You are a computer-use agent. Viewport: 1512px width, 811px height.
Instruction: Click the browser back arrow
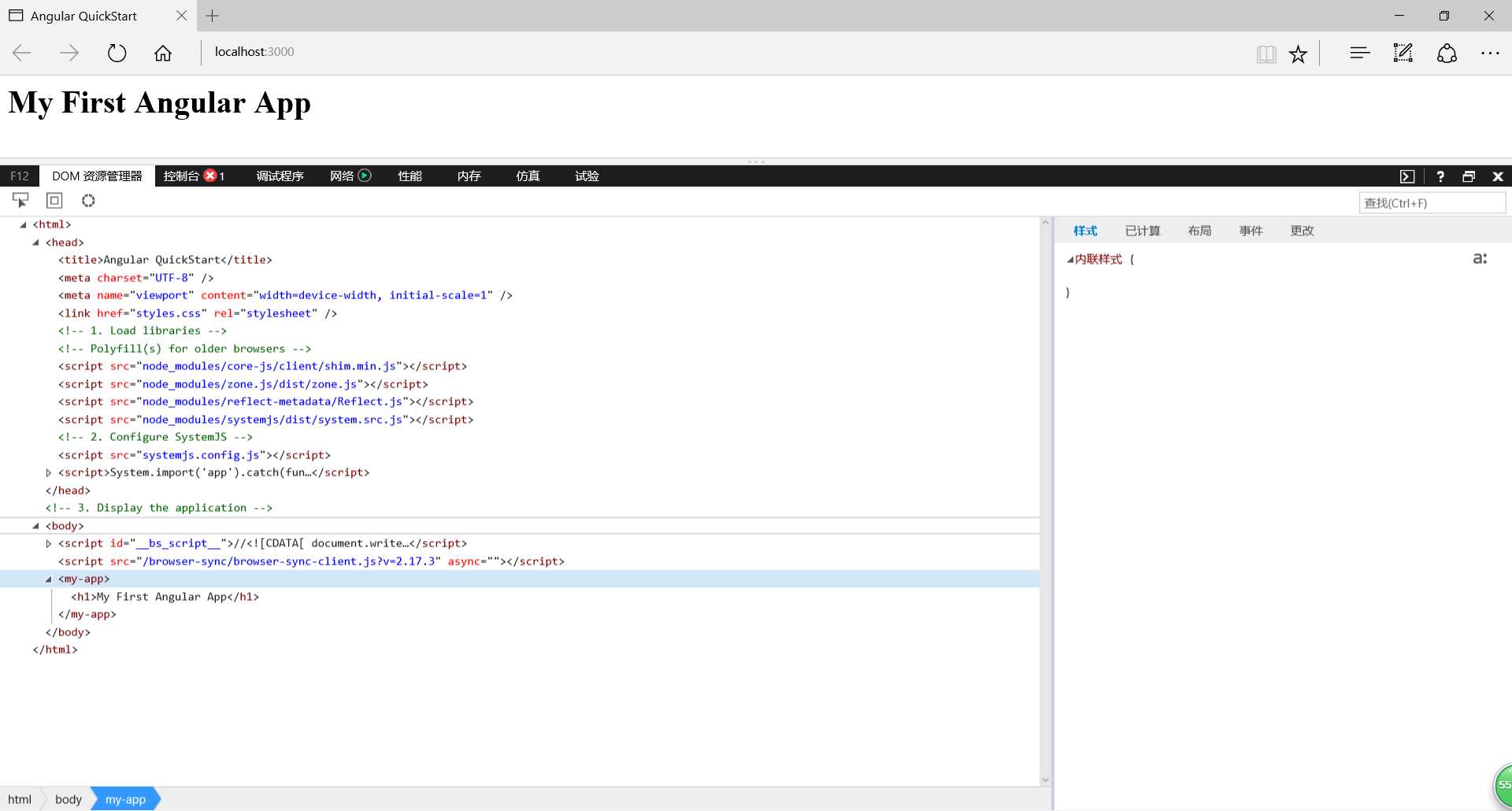pos(22,53)
